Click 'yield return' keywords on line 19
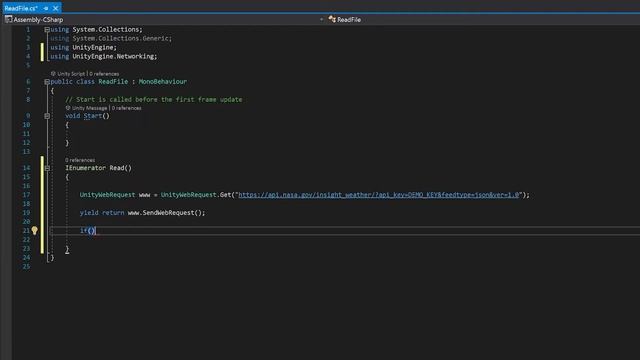 click(x=102, y=213)
